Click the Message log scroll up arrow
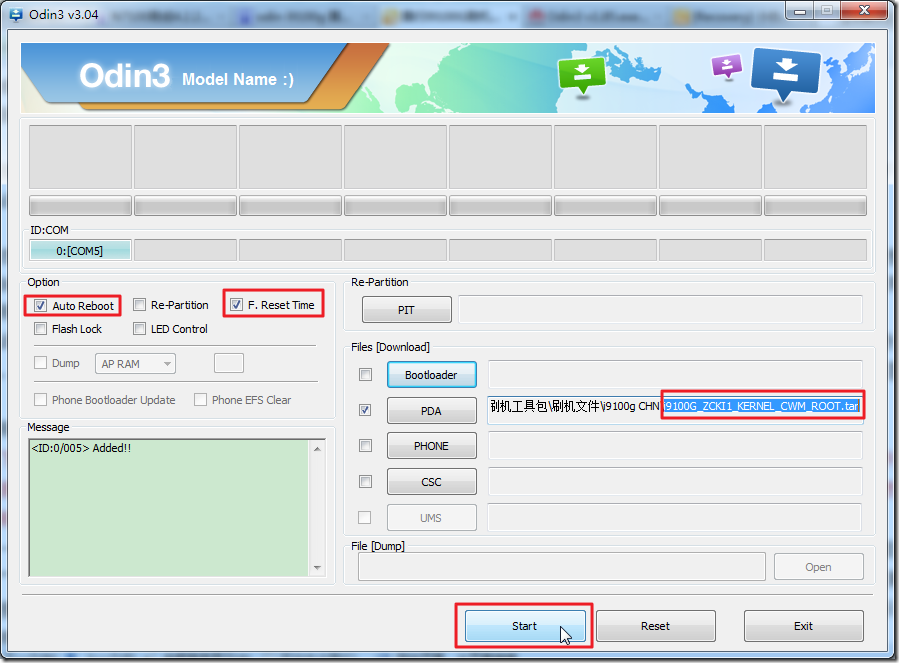 pos(318,449)
